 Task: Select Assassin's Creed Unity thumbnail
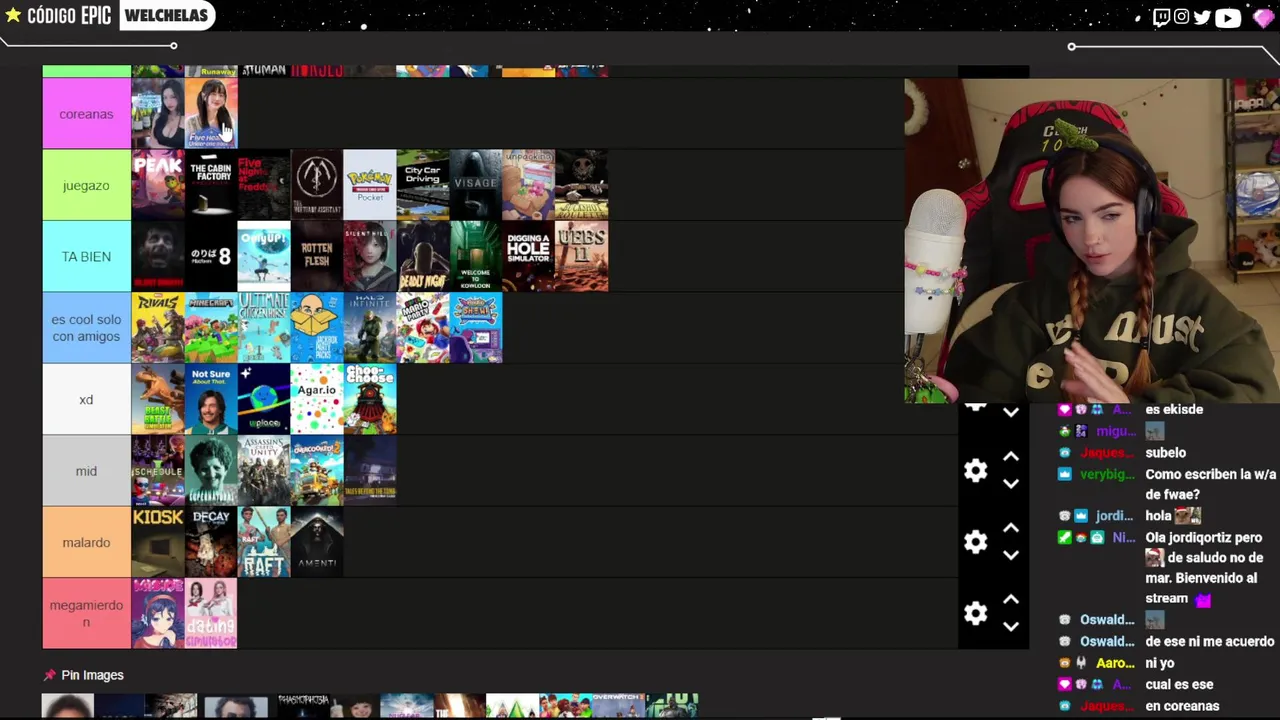coord(264,471)
